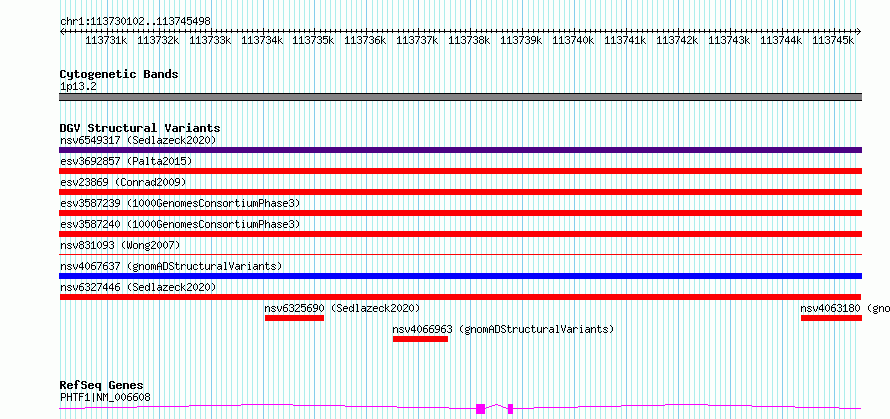This screenshot has width=890, height=419.
Task: Click the left arrowhead of the ruler
Action: pyautogui.click(x=61, y=31)
